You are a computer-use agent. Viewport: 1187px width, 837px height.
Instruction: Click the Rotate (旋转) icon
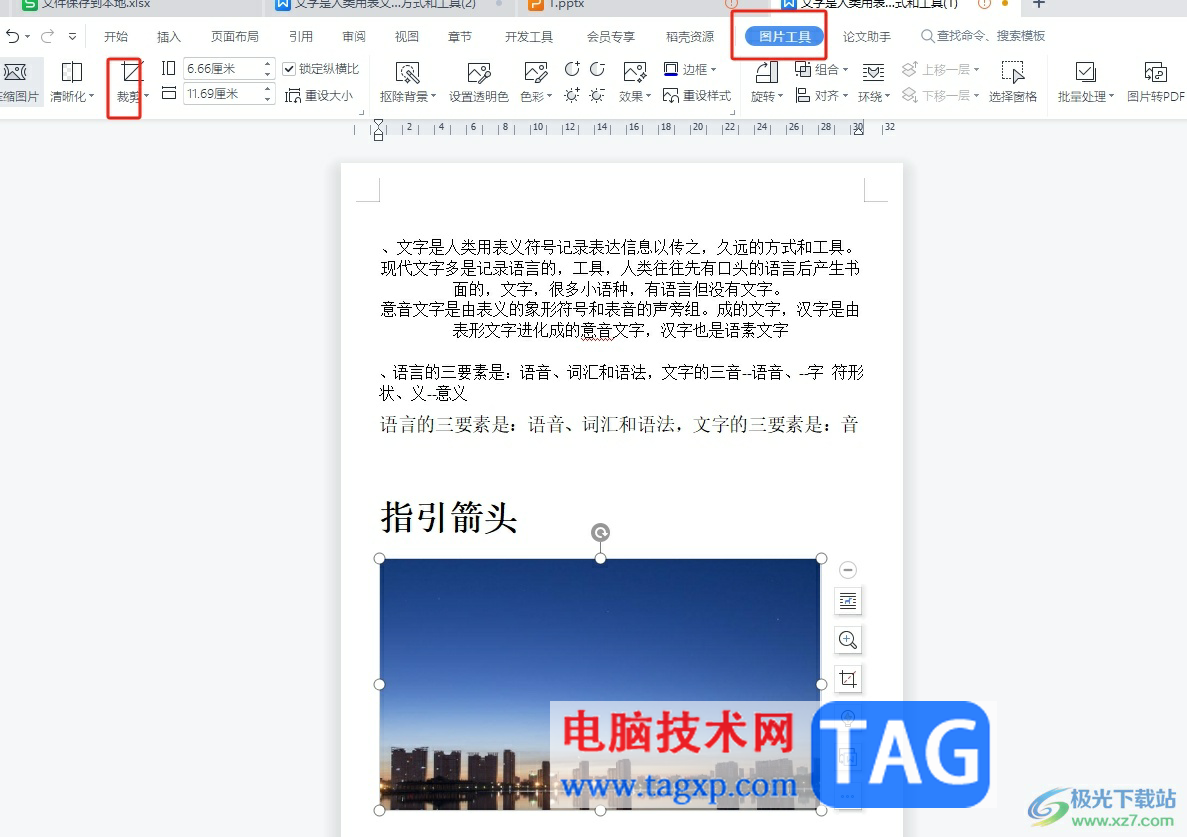766,72
